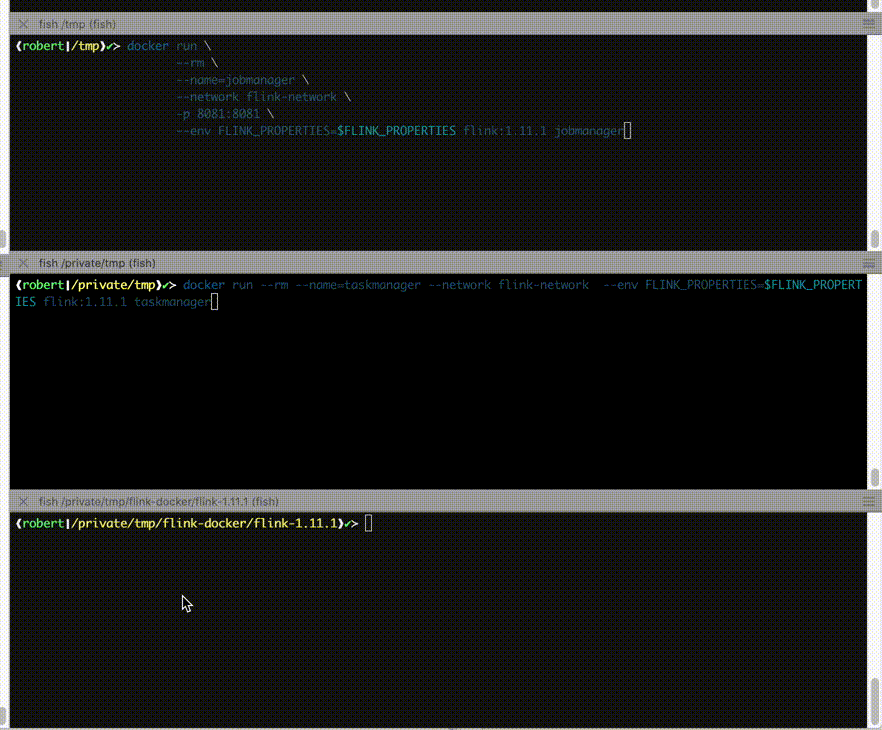
Task: Close the fish /private/tmp taskmanager pane
Action: pos(23,263)
